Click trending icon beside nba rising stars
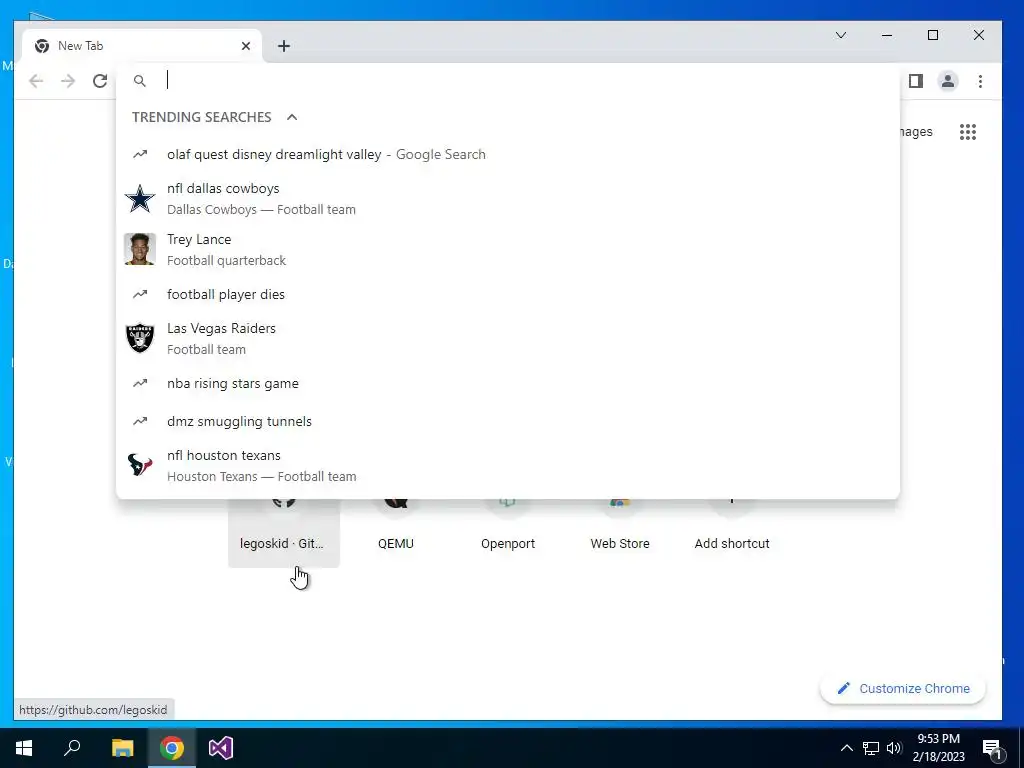 (x=140, y=383)
